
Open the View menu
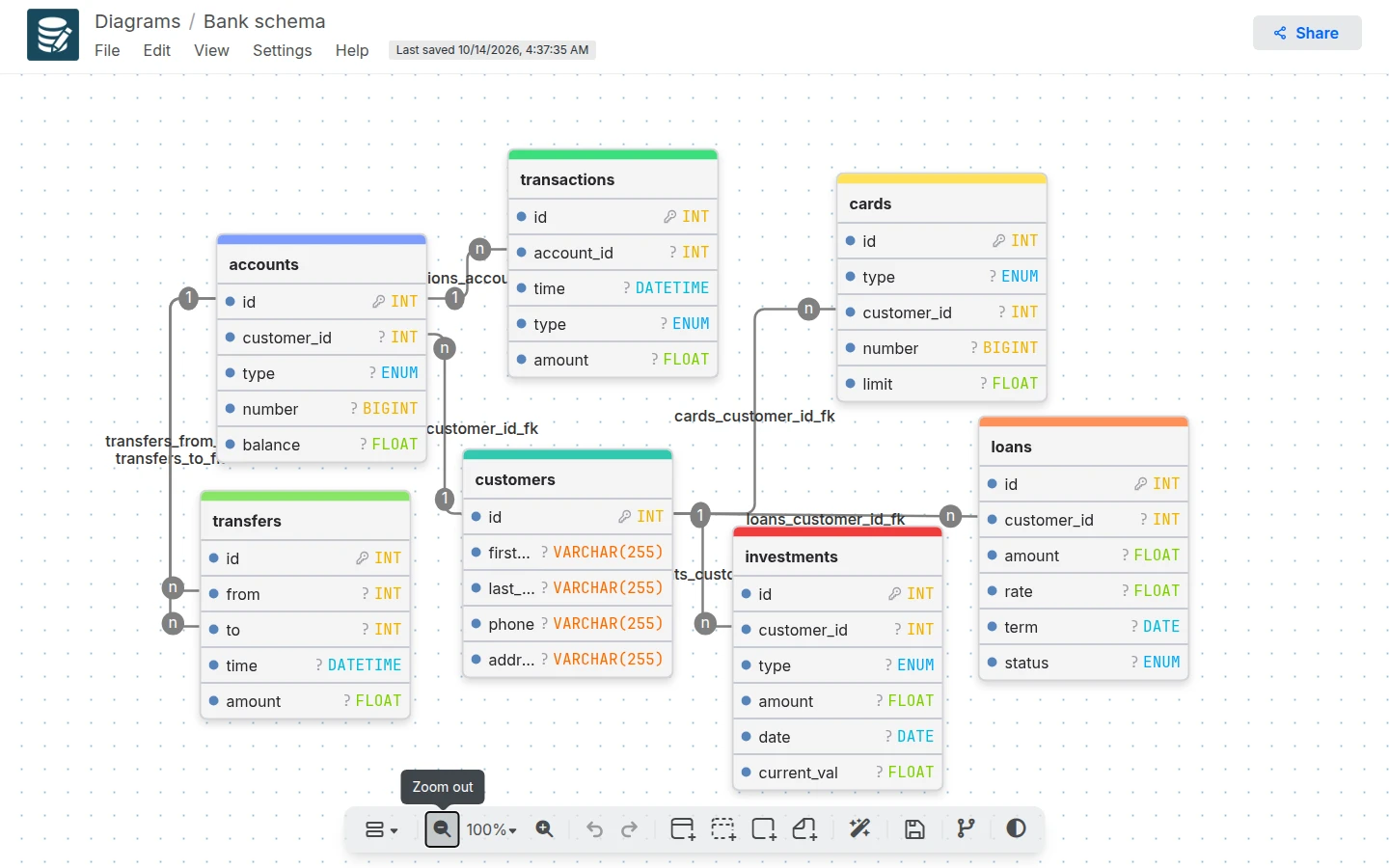[211, 50]
